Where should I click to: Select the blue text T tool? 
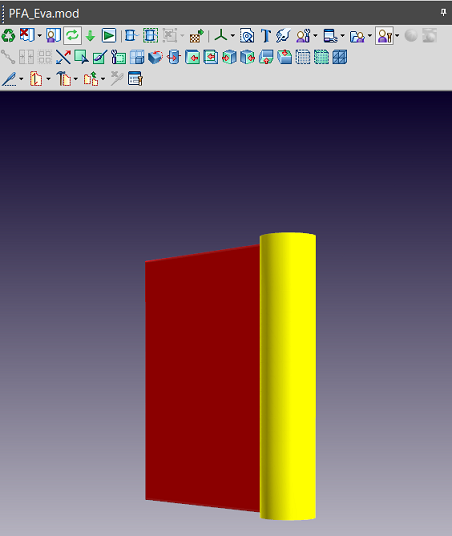pyautogui.click(x=266, y=36)
